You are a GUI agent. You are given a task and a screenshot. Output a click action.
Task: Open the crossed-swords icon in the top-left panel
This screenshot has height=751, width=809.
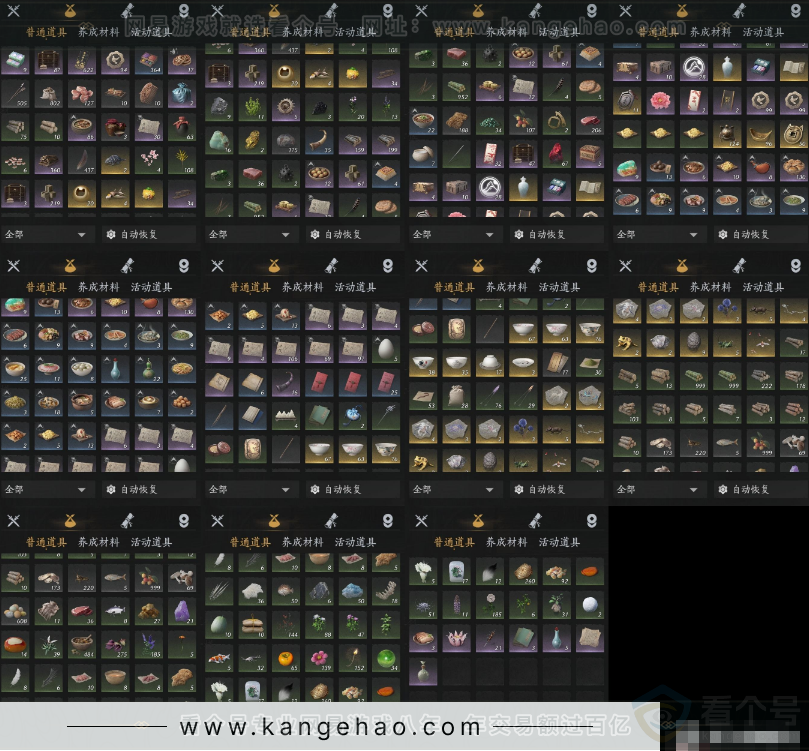point(13,11)
